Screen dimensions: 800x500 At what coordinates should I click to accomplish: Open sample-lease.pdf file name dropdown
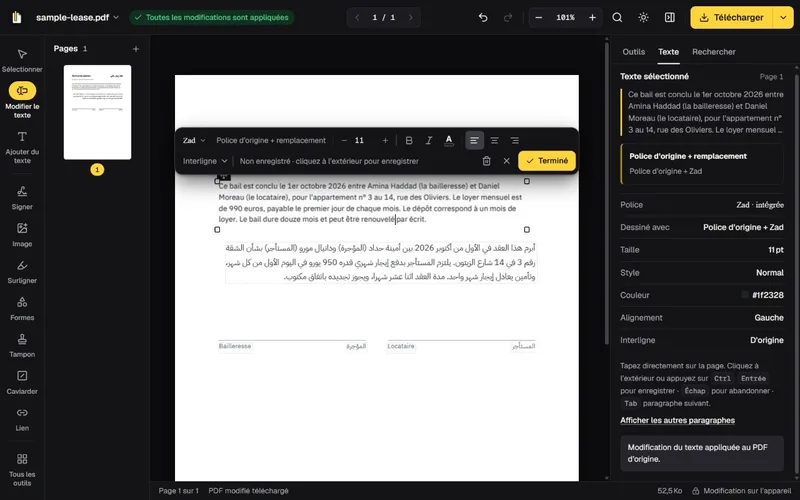(x=78, y=17)
